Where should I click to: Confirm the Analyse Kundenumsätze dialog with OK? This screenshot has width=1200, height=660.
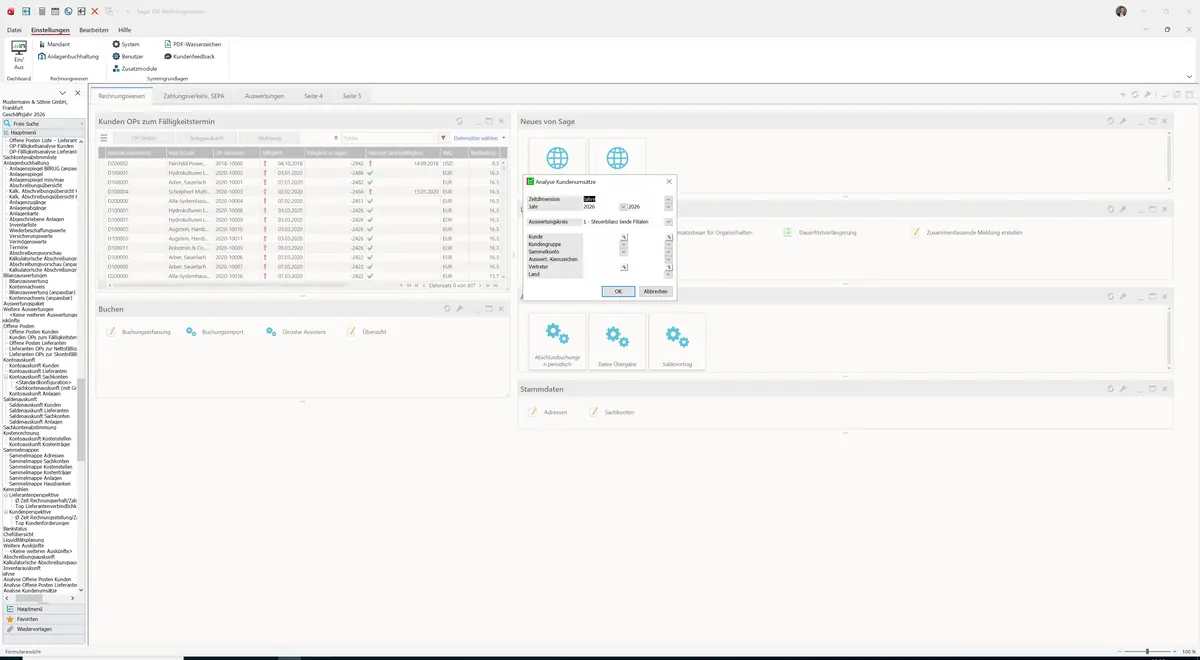coord(618,291)
